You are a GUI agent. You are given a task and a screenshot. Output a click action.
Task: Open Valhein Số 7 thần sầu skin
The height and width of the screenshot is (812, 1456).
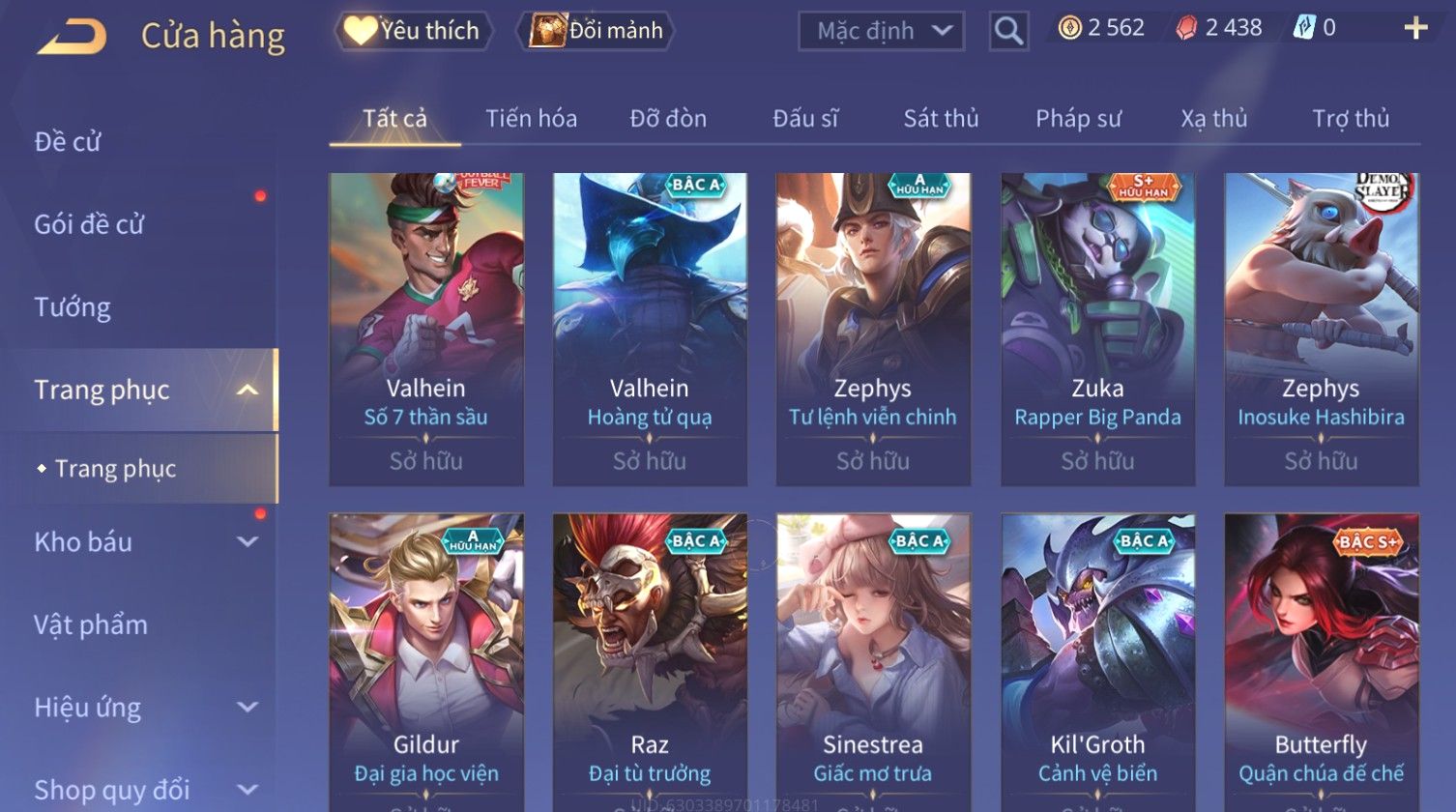[425, 329]
